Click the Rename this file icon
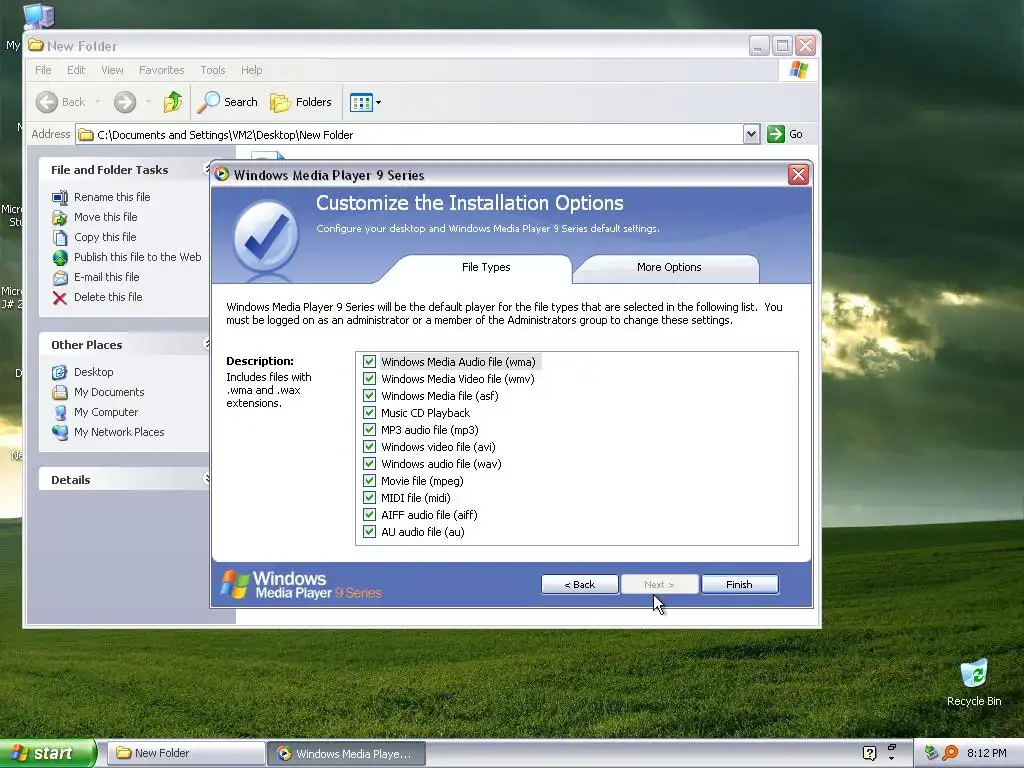This screenshot has height=768, width=1024. (x=59, y=197)
